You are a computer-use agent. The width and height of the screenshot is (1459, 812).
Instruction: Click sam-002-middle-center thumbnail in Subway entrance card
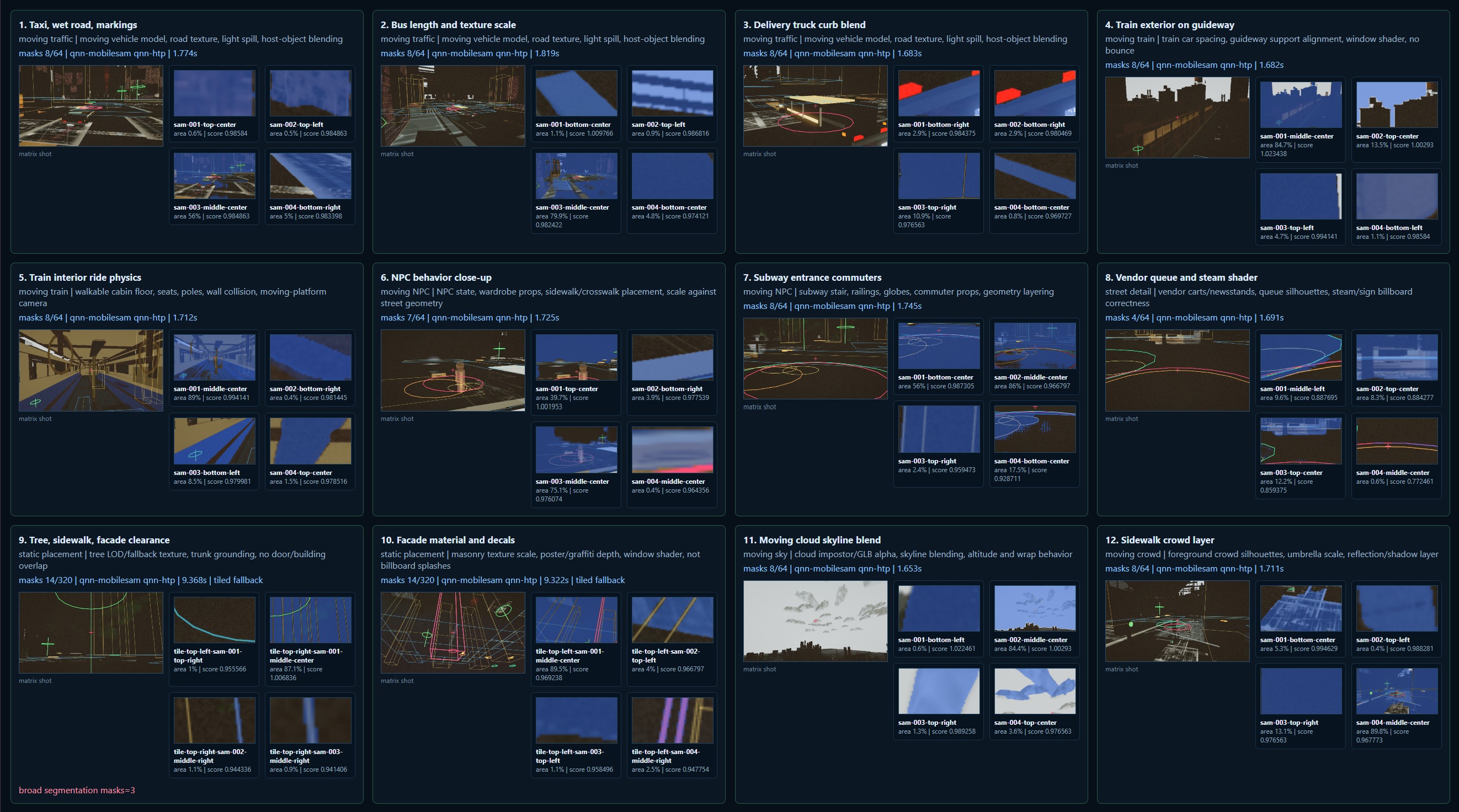click(1035, 346)
